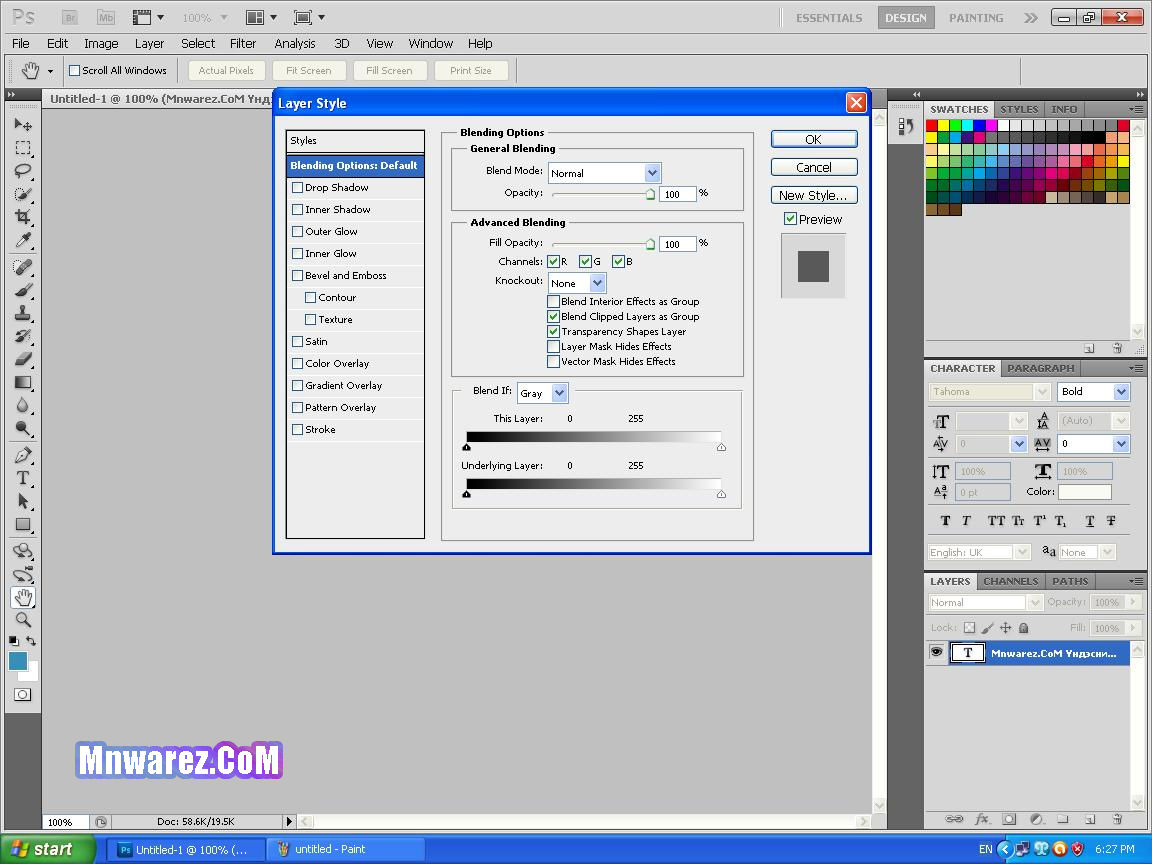Switch to the Paragraph tab
Screen dimensions: 1152x864
(1040, 368)
